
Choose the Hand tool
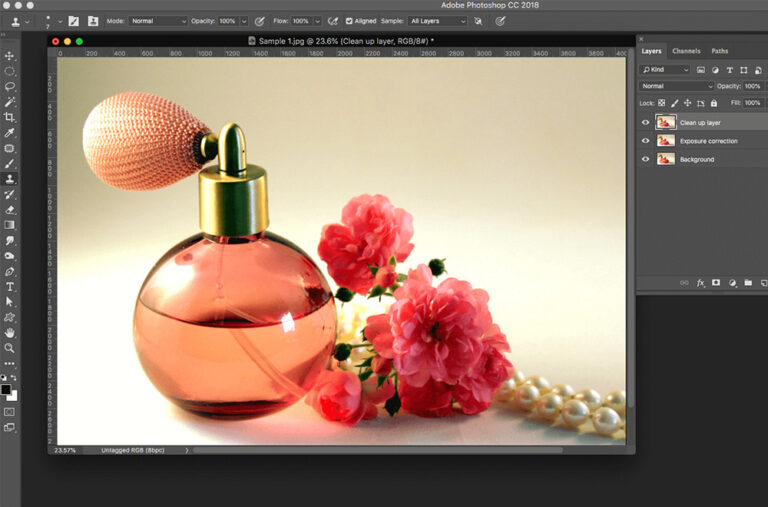click(x=10, y=333)
